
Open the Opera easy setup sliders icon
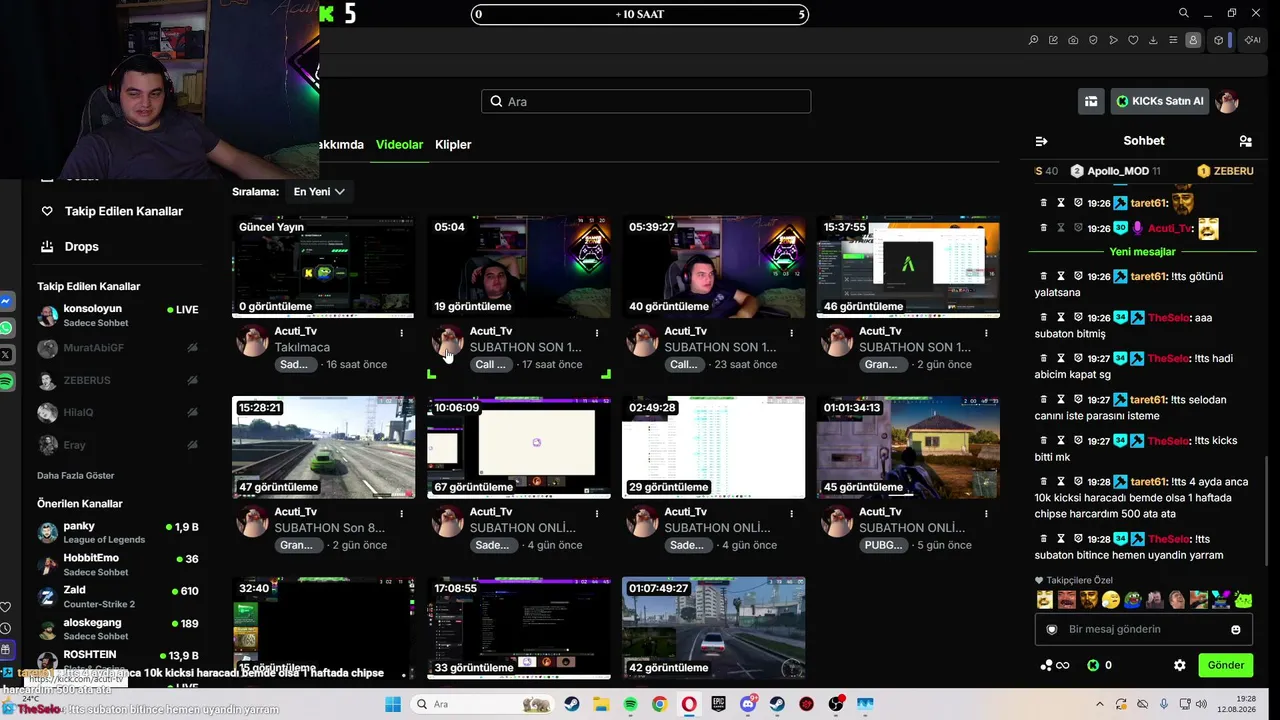(1173, 40)
